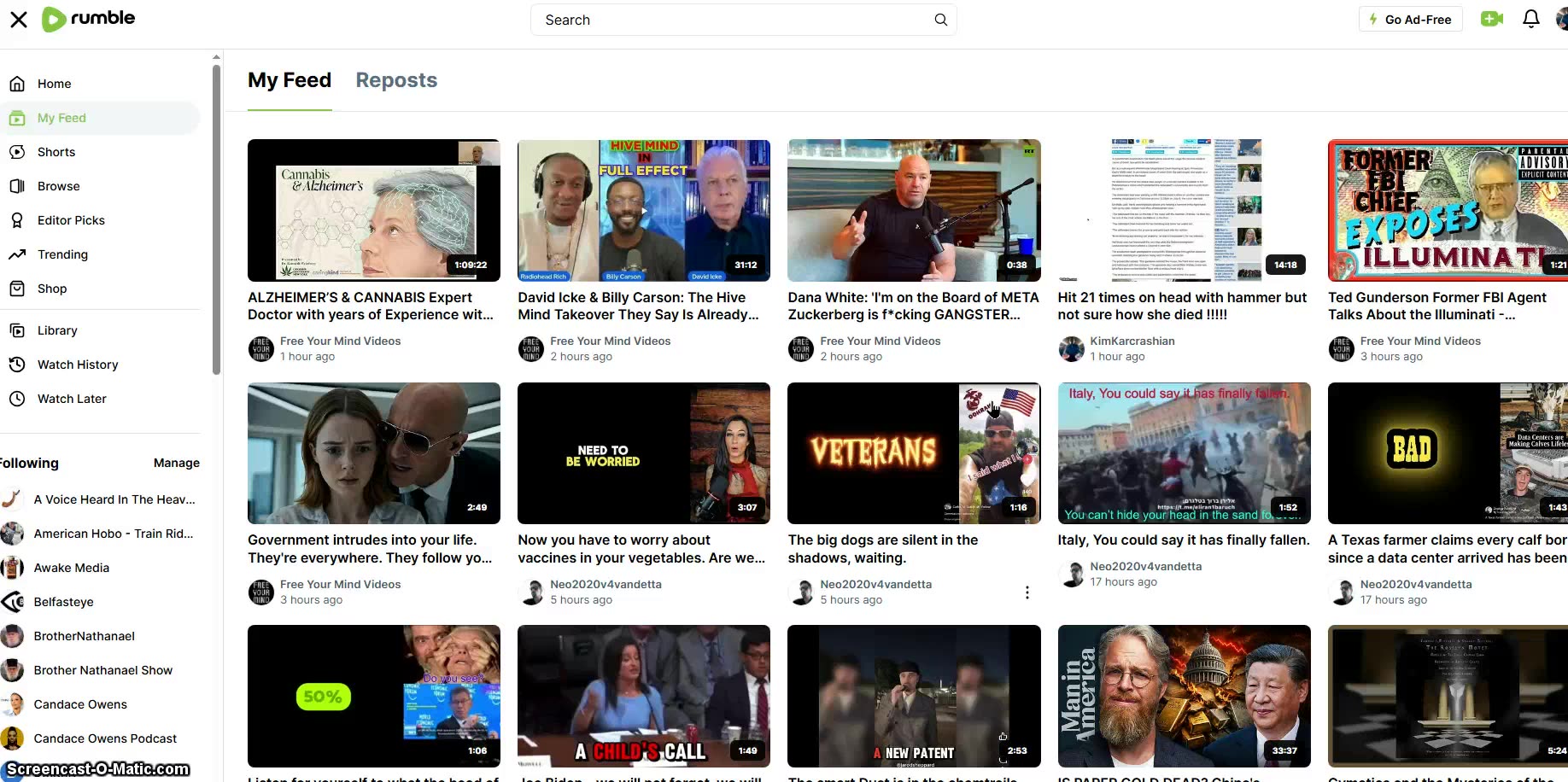Open notifications bell icon
The height and width of the screenshot is (782, 1568).
(x=1531, y=19)
